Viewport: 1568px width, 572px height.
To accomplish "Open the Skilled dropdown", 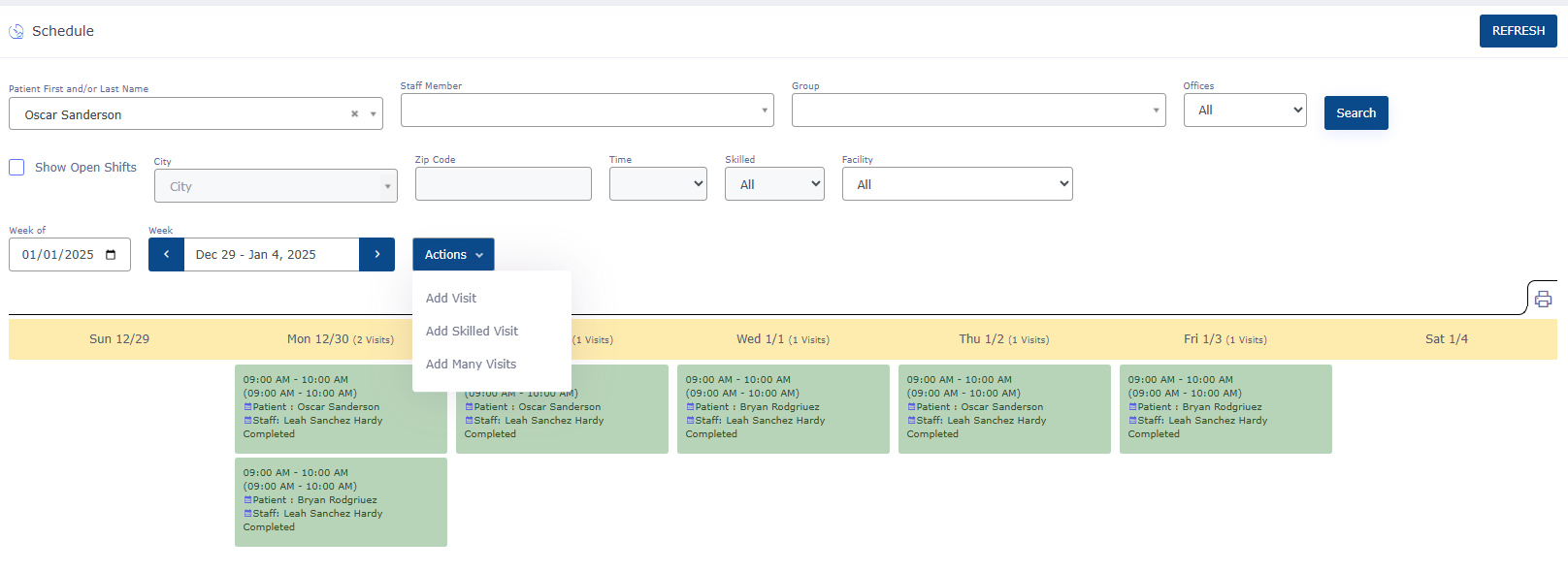I will [x=774, y=183].
